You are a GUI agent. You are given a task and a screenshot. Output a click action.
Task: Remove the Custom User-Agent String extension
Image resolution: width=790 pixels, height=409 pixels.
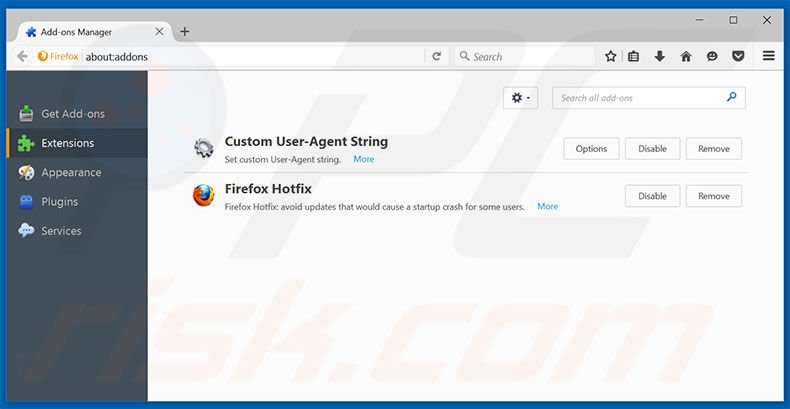713,149
